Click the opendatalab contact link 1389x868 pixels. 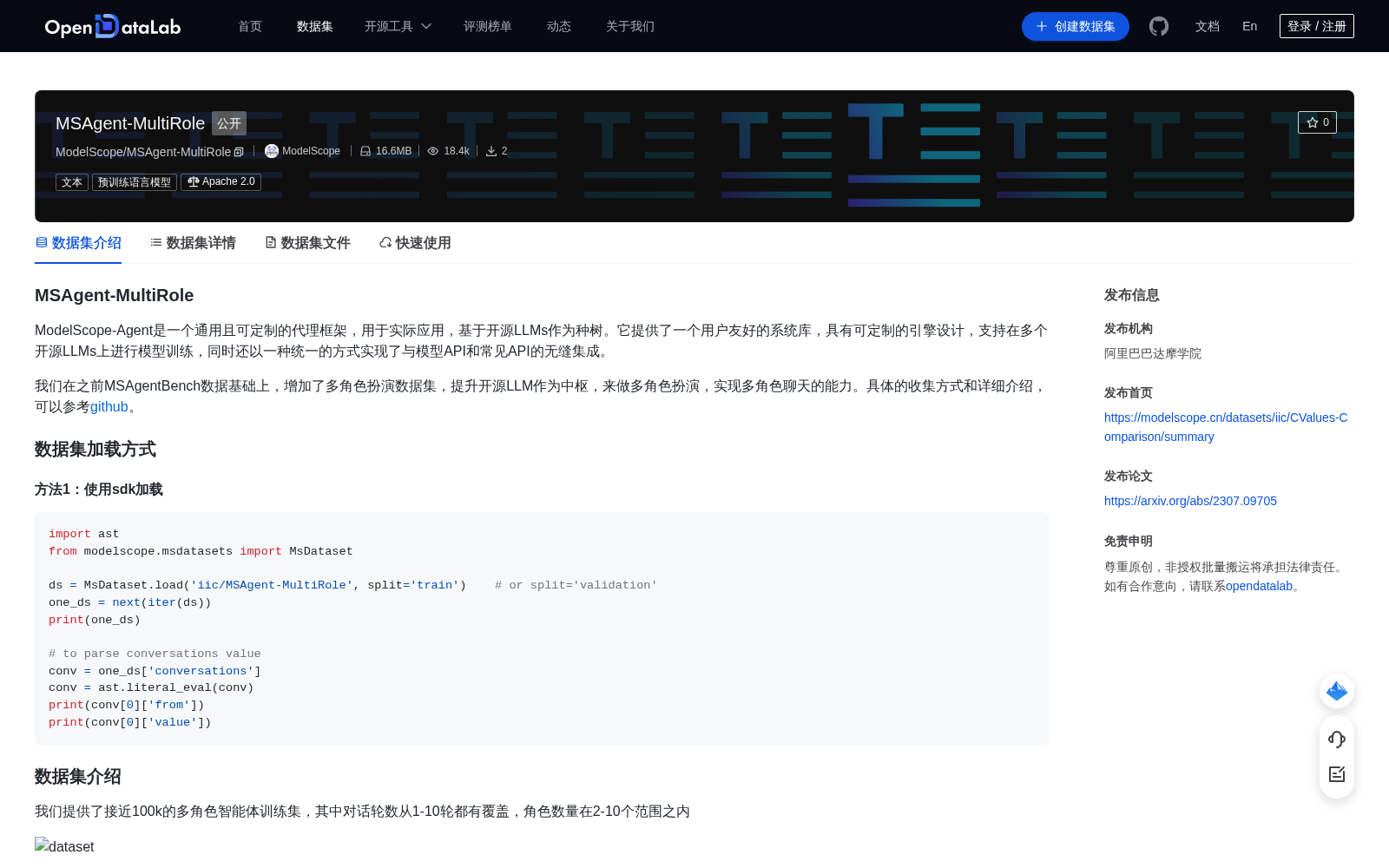[1259, 586]
